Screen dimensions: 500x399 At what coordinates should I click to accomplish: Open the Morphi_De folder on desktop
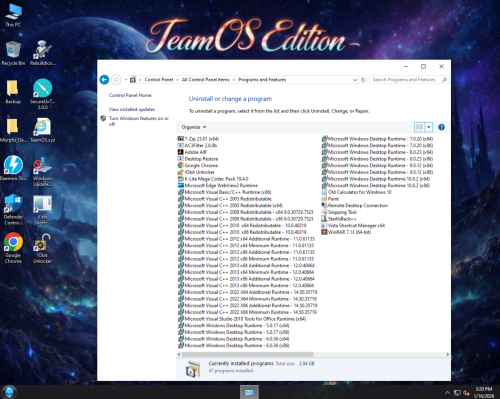tap(13, 130)
